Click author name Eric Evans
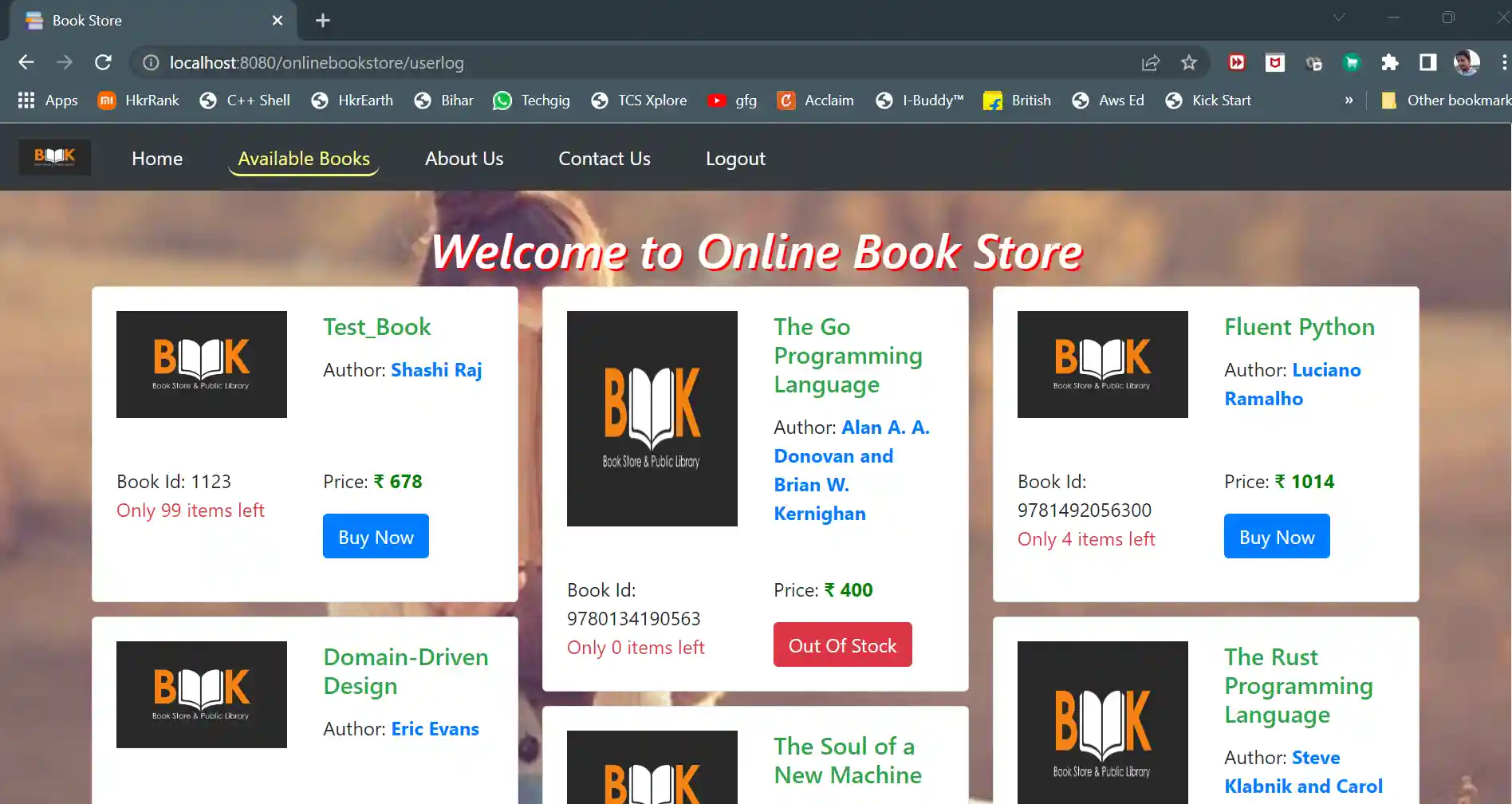Screen dimensions: 1512x804 [435, 729]
